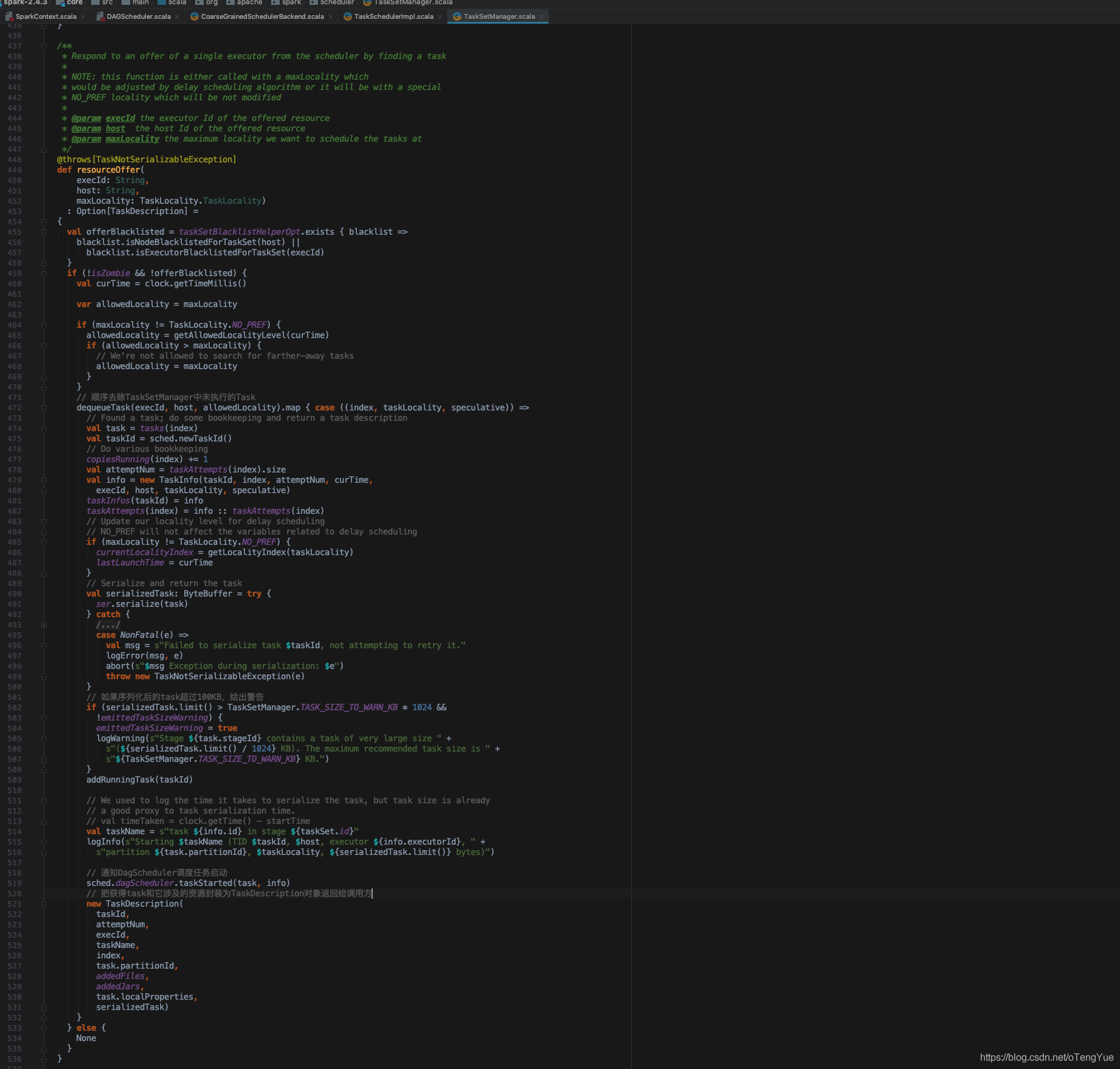
Task: Collapse the logWarning call at line 505
Action: click(44, 739)
